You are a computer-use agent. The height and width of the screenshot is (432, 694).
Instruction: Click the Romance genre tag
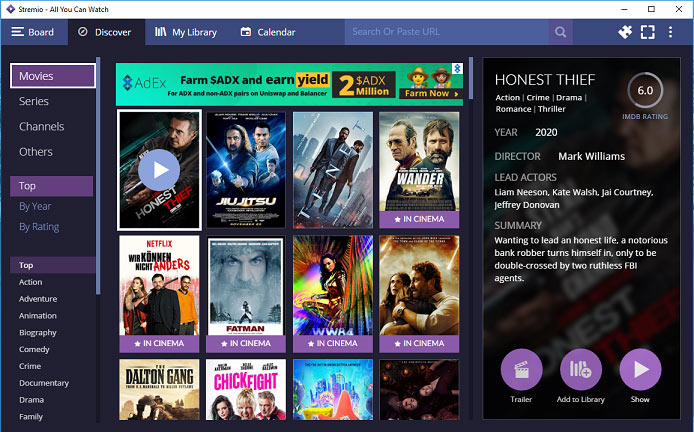(x=513, y=109)
